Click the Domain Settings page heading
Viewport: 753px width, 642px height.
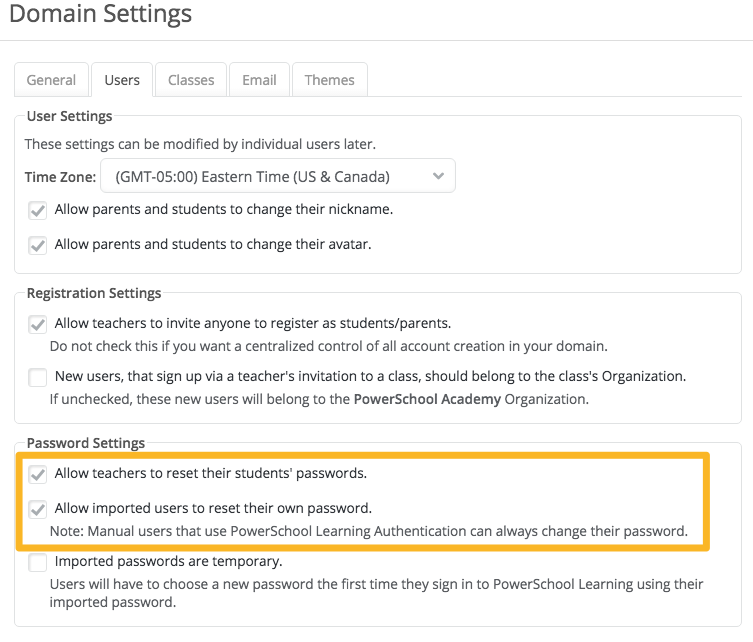click(x=100, y=15)
